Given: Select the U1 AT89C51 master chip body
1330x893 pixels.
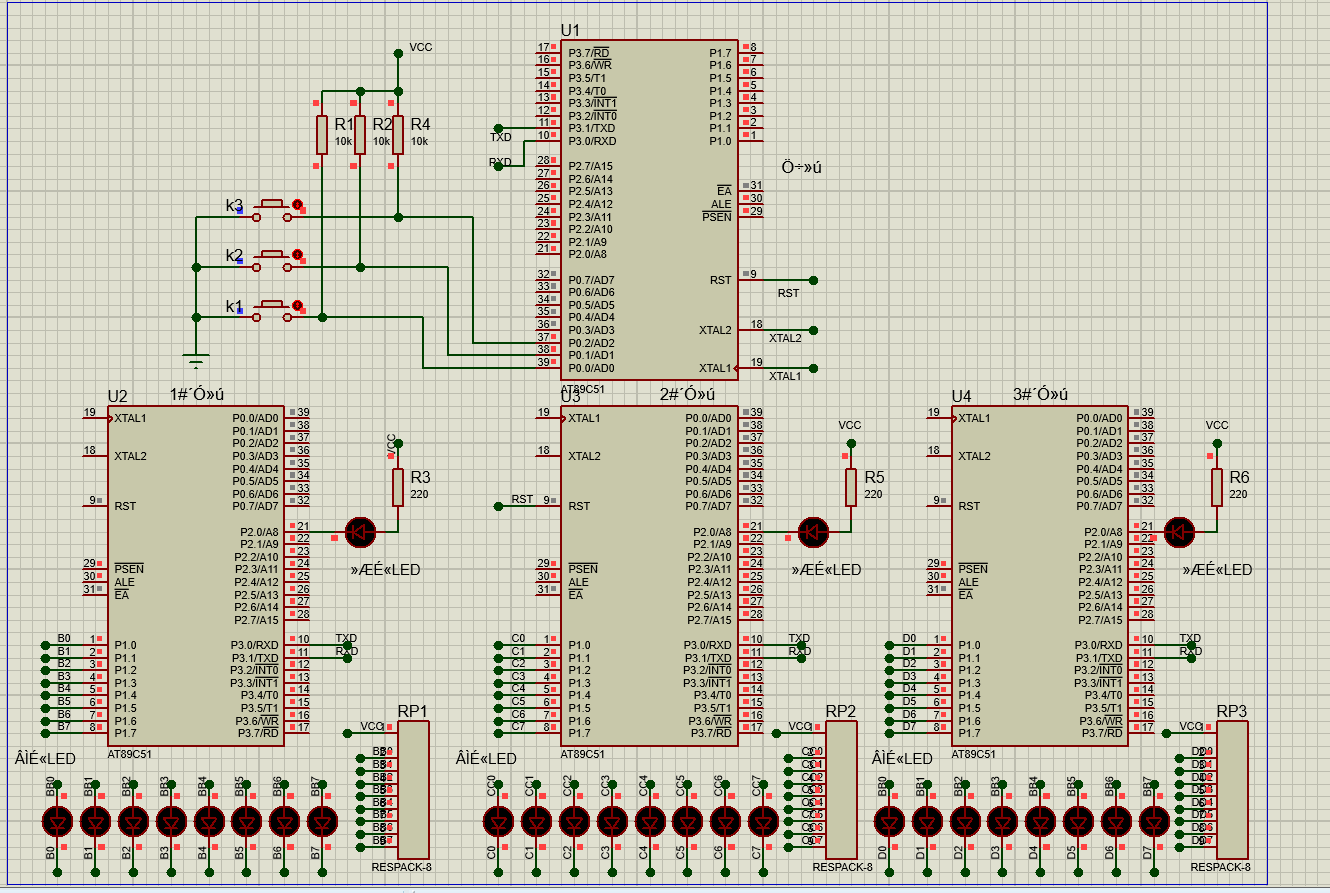Looking at the screenshot, I should click(x=648, y=210).
